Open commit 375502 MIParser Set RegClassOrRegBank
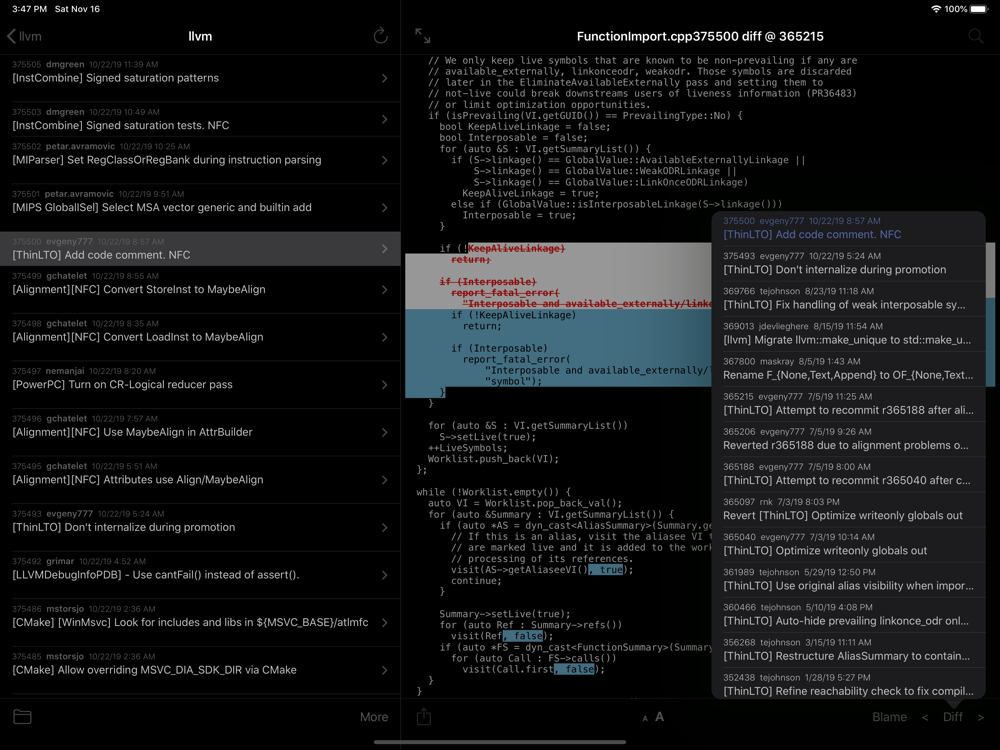Image resolution: width=1000 pixels, height=750 pixels. coord(200,160)
